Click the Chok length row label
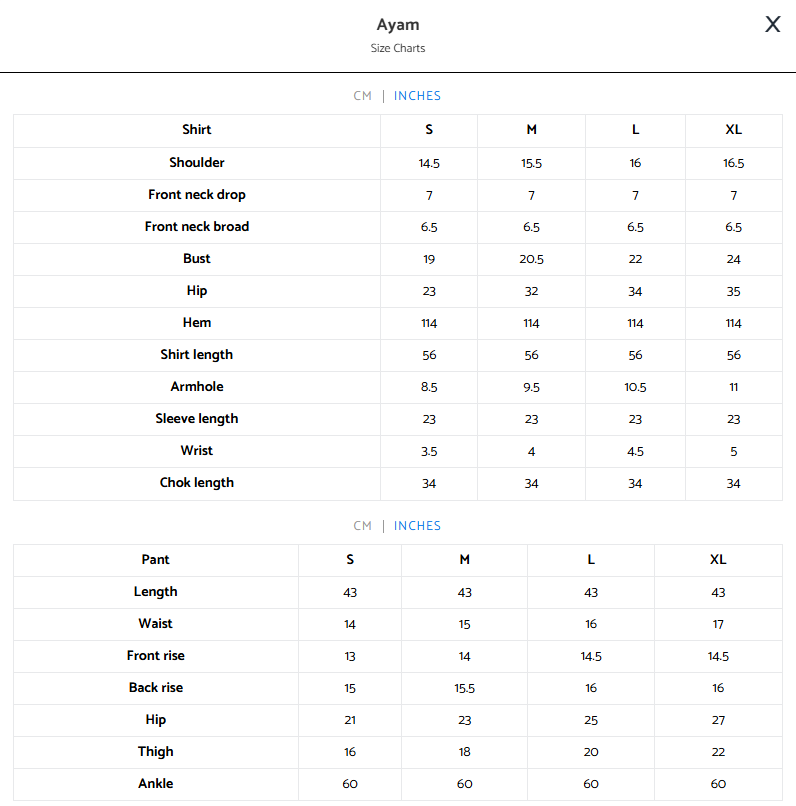Image resolution: width=796 pixels, height=806 pixels. (197, 483)
